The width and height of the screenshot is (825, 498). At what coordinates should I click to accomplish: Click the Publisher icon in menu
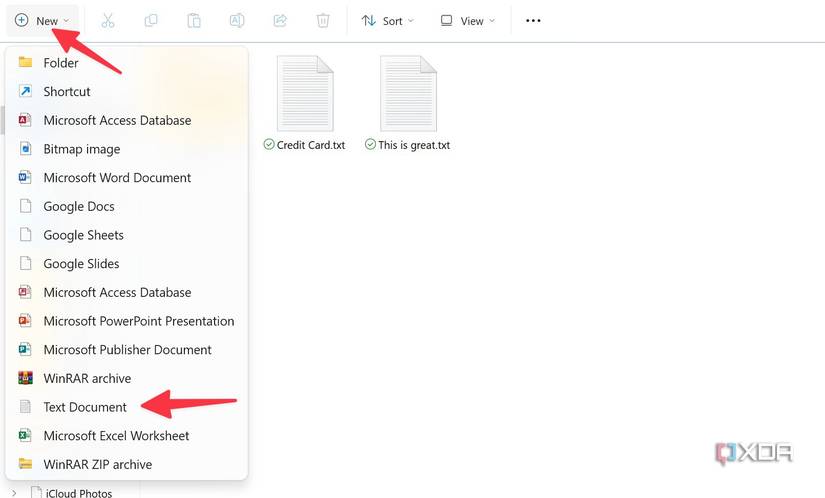25,349
